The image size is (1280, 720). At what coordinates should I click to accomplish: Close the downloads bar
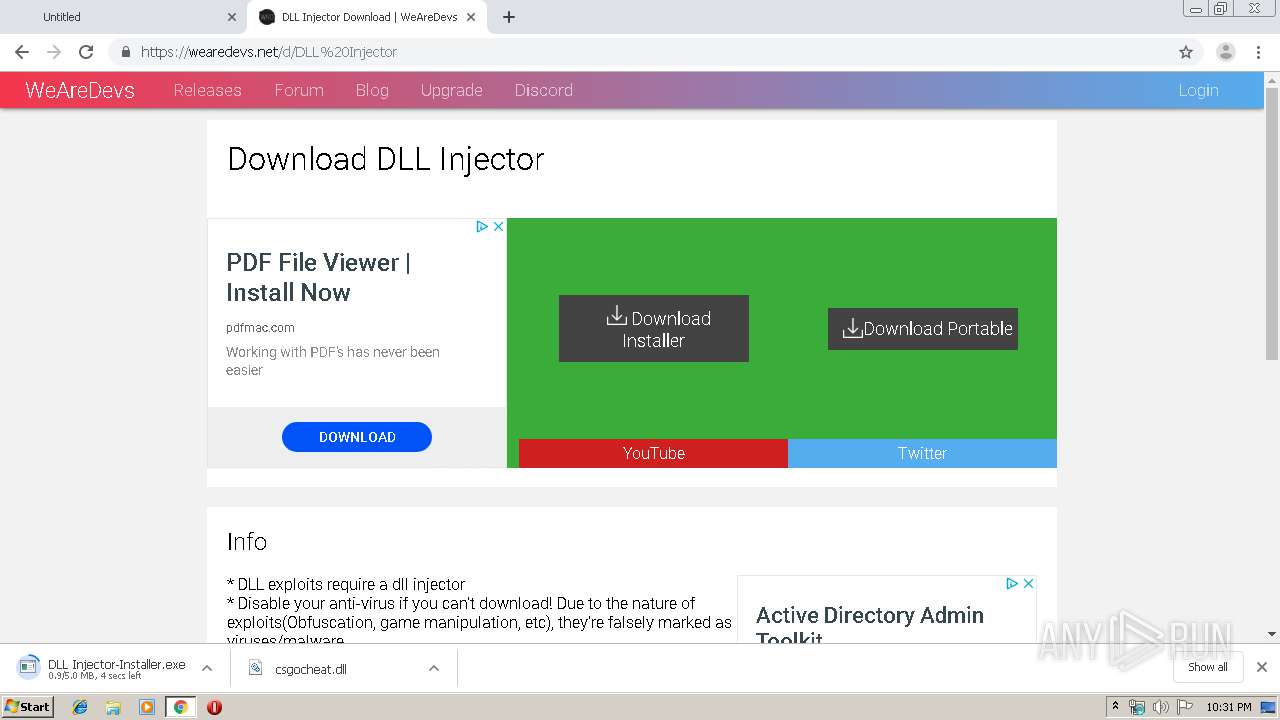(x=1262, y=667)
